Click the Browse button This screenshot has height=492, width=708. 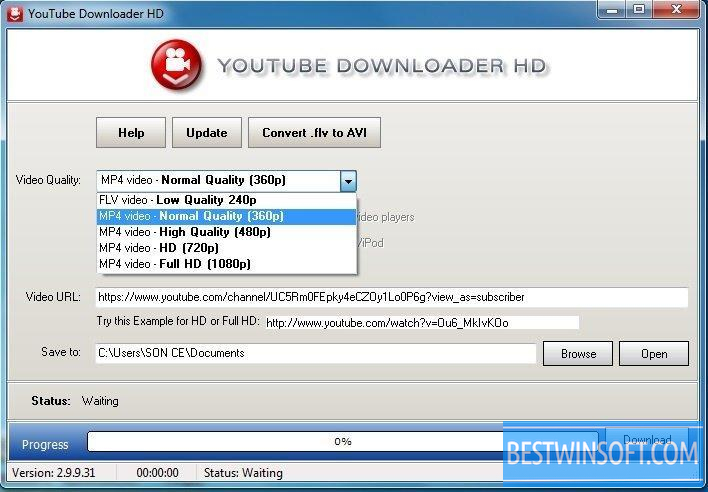pyautogui.click(x=578, y=353)
